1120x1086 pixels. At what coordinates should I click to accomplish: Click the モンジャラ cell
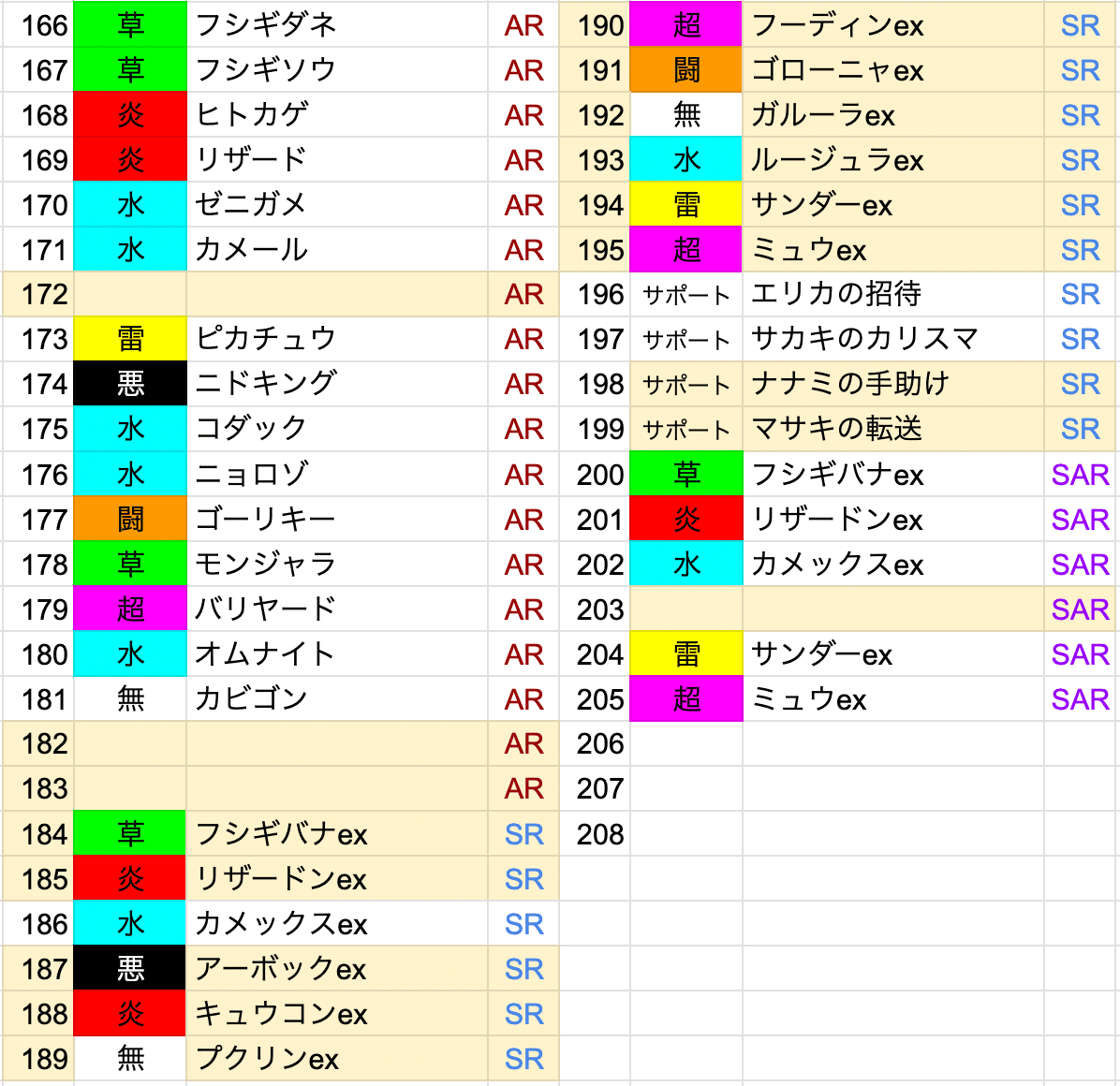pyautogui.click(x=337, y=565)
